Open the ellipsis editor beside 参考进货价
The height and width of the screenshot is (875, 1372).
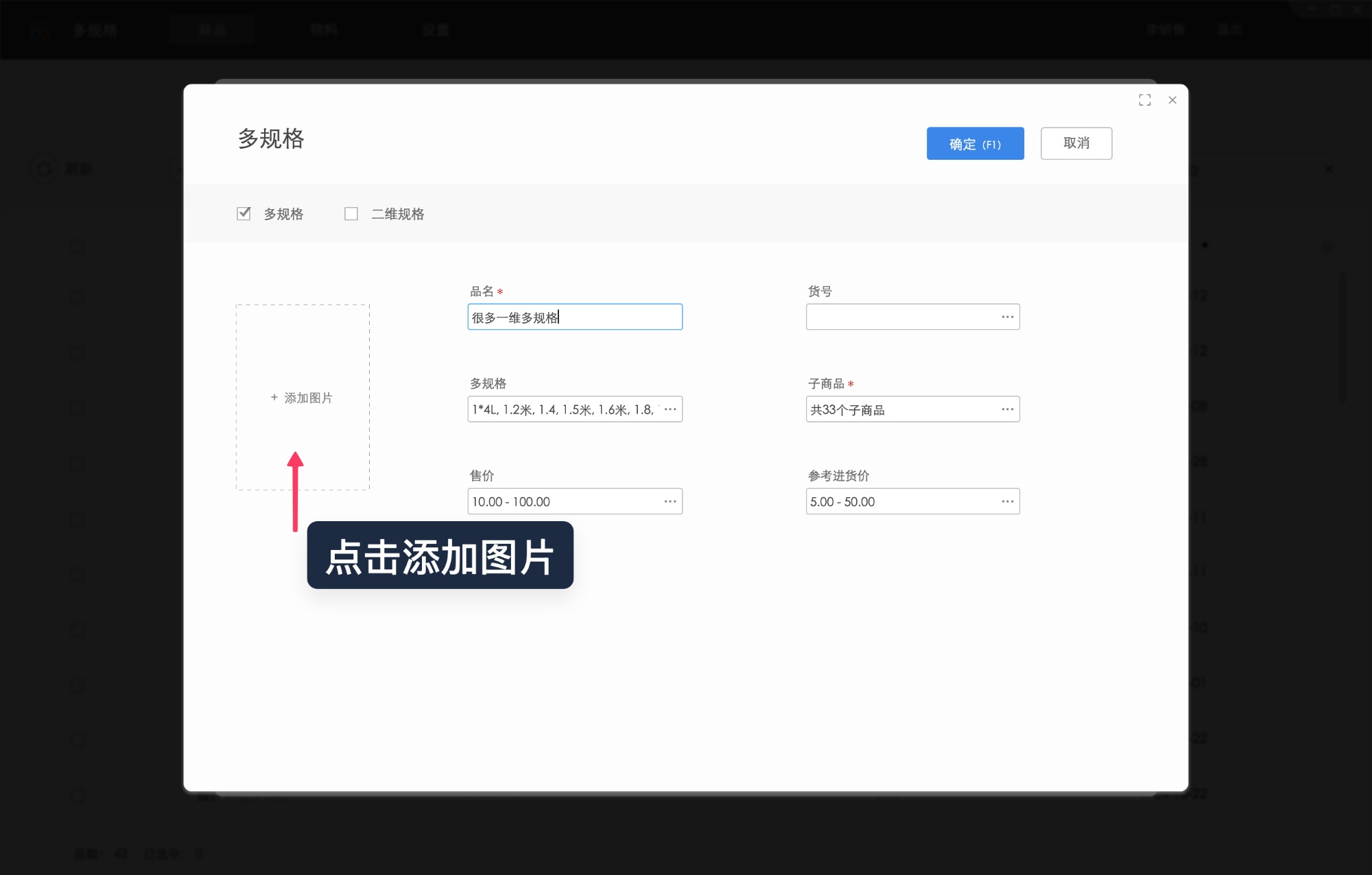[x=1006, y=501]
